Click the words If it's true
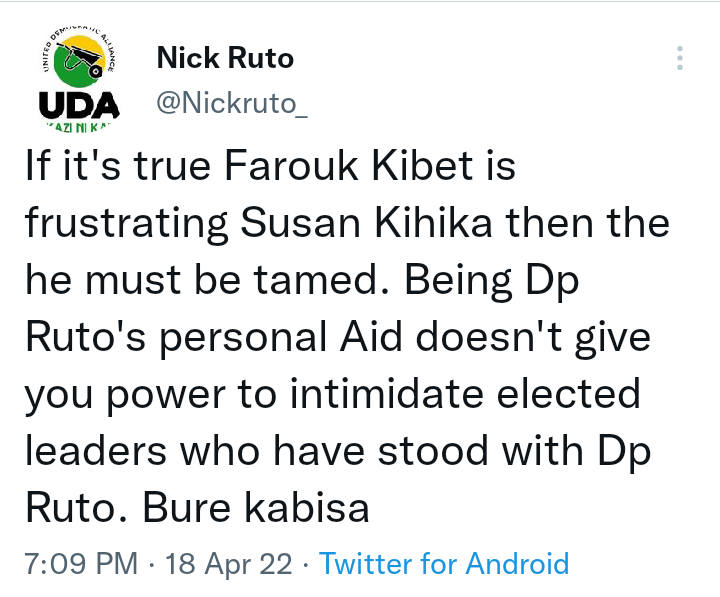 click(113, 166)
